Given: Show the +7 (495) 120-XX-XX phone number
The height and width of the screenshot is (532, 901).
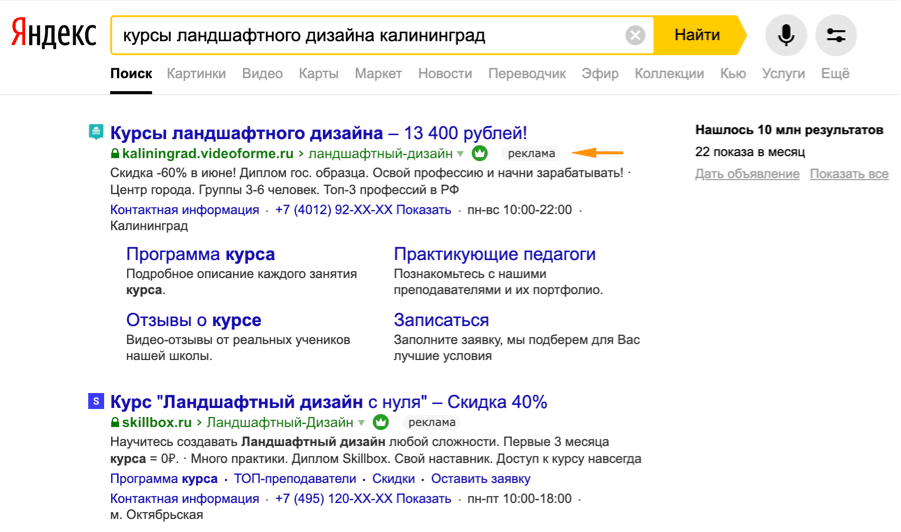Looking at the screenshot, I should [363, 499].
